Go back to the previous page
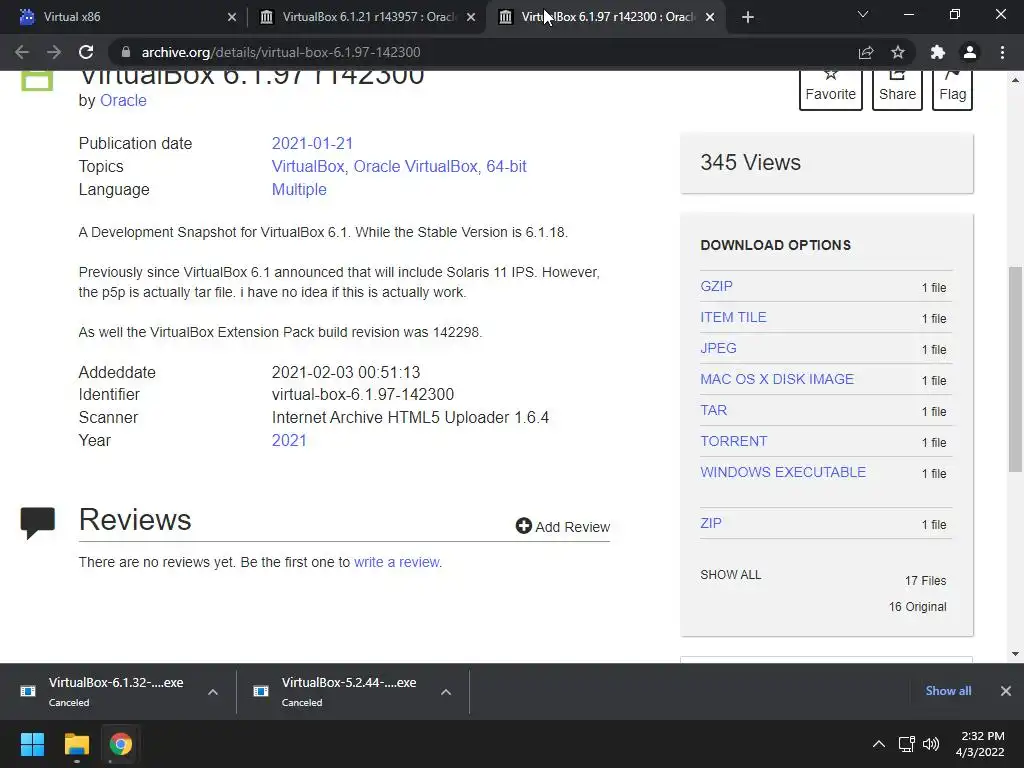The height and width of the screenshot is (768, 1024). tap(22, 52)
